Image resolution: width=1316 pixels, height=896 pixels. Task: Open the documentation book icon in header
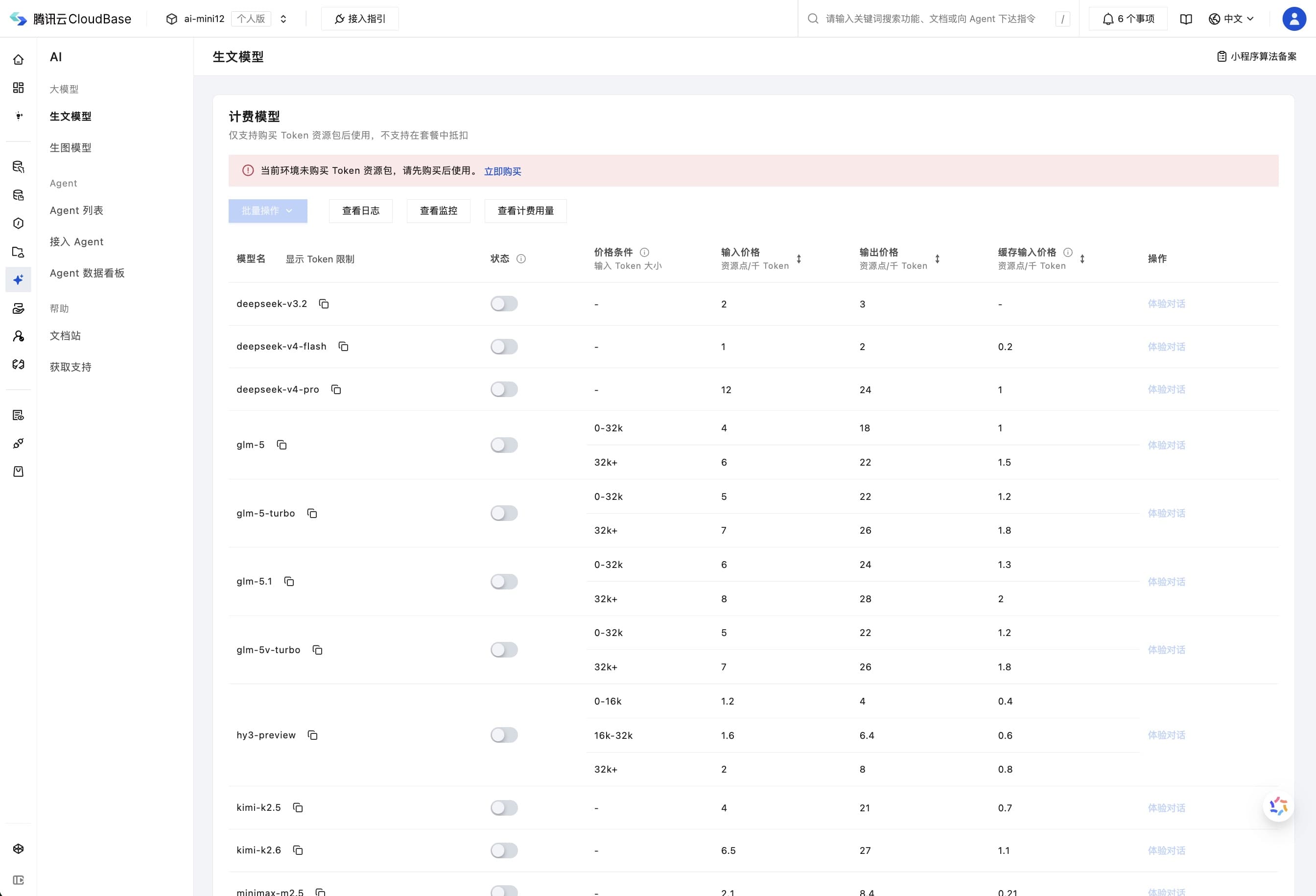(x=1186, y=19)
